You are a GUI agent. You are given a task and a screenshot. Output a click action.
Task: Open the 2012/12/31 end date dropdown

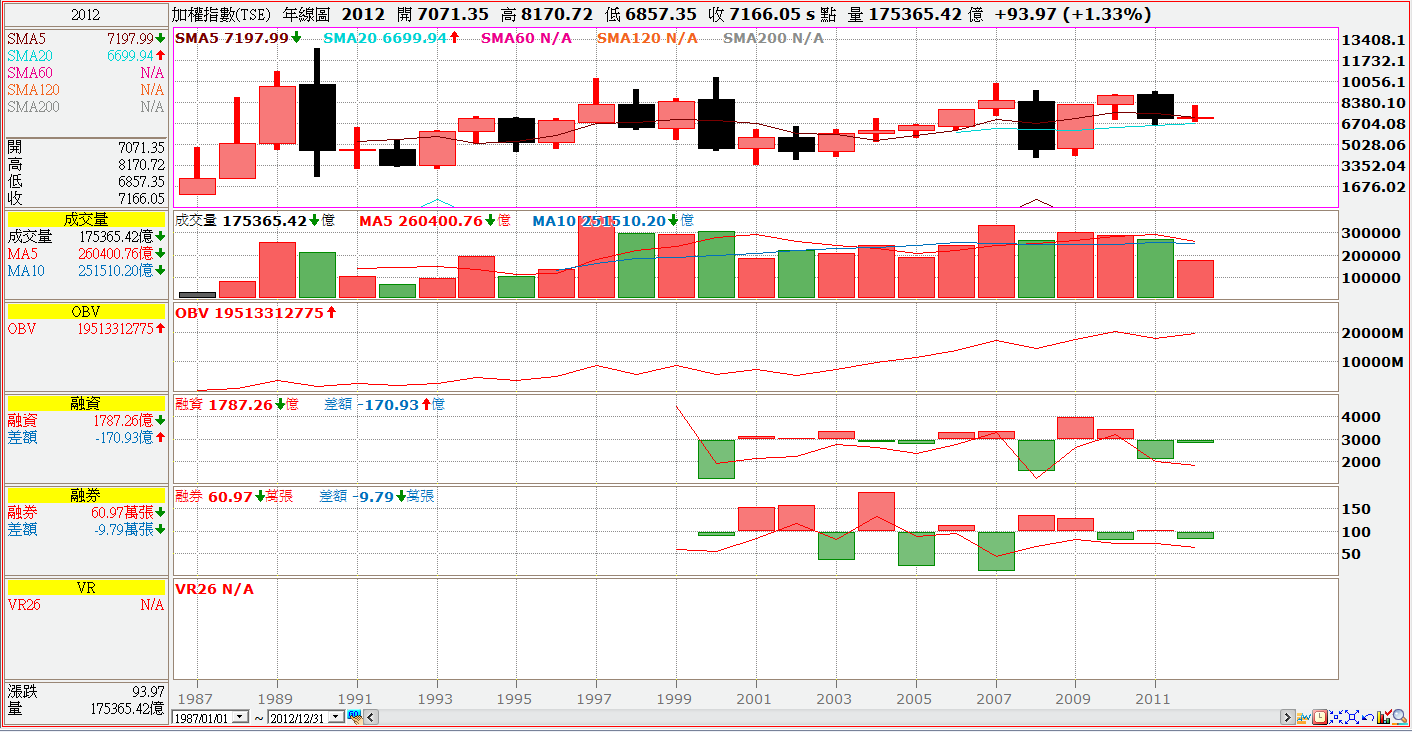pos(335,717)
